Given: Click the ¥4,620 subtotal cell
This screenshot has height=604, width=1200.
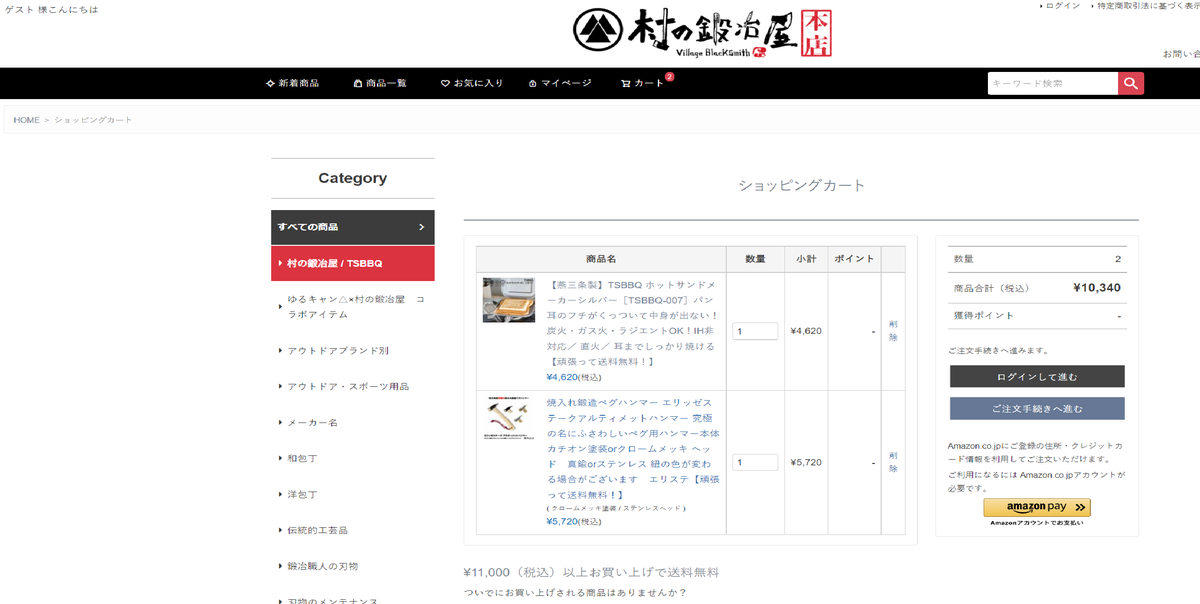Looking at the screenshot, I should click(806, 331).
